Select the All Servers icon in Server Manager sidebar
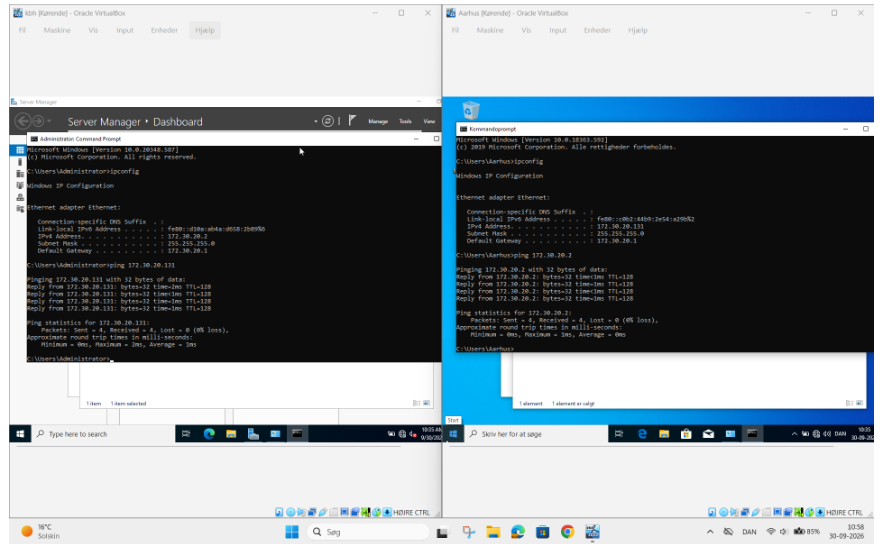The image size is (886, 551). pyautogui.click(x=20, y=174)
